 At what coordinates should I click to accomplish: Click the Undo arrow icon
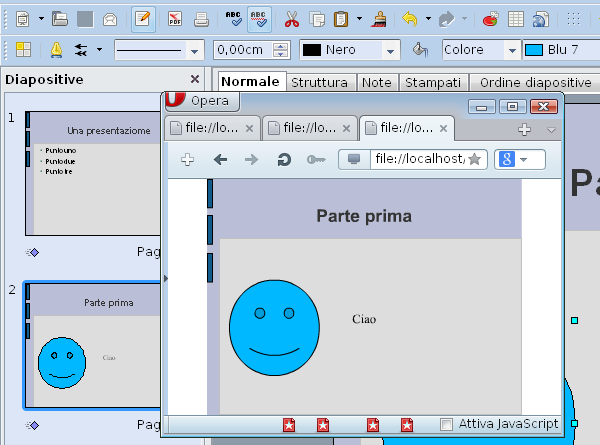(x=409, y=18)
